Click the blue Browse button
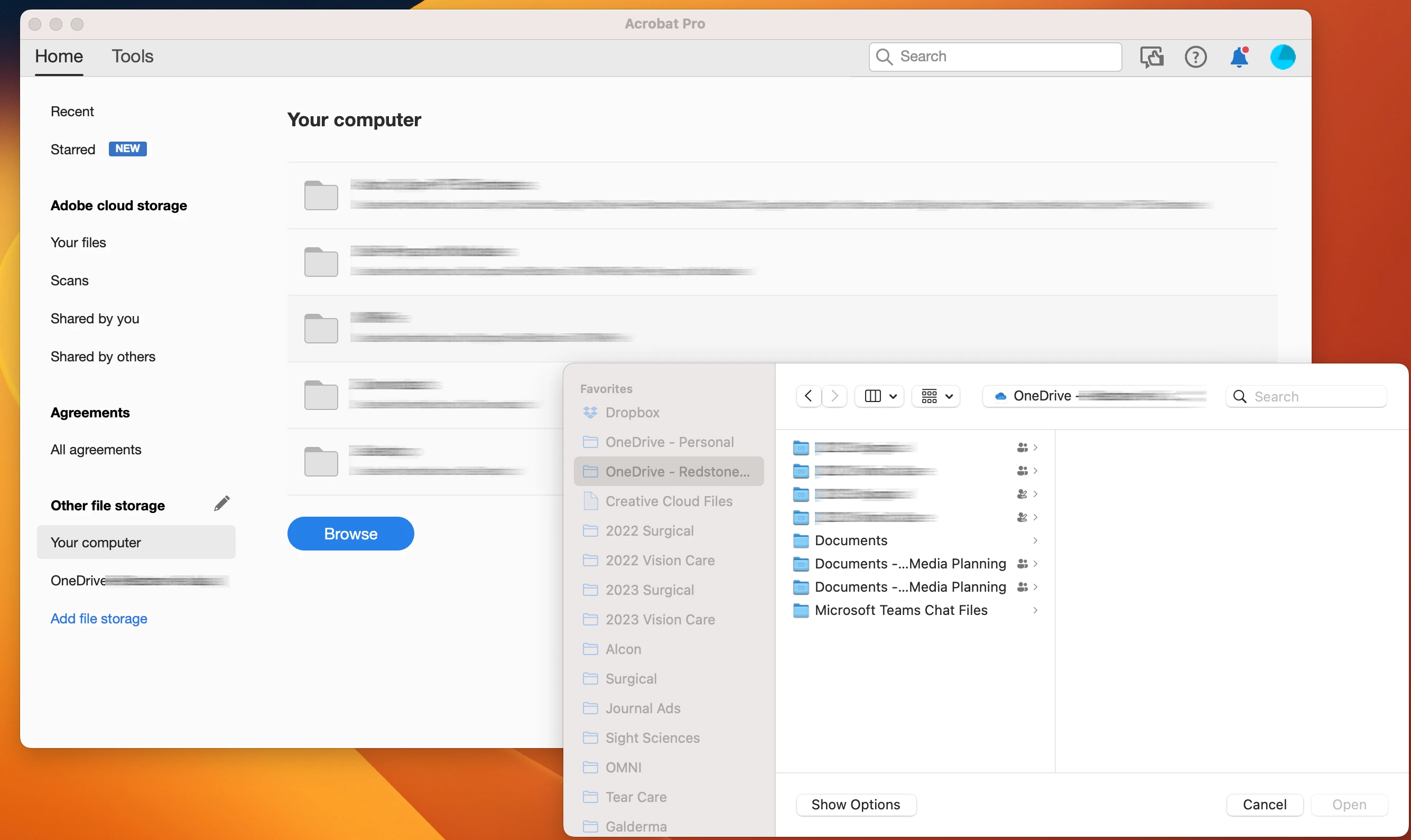Screen dimensions: 1411x840 pyautogui.click(x=350, y=534)
